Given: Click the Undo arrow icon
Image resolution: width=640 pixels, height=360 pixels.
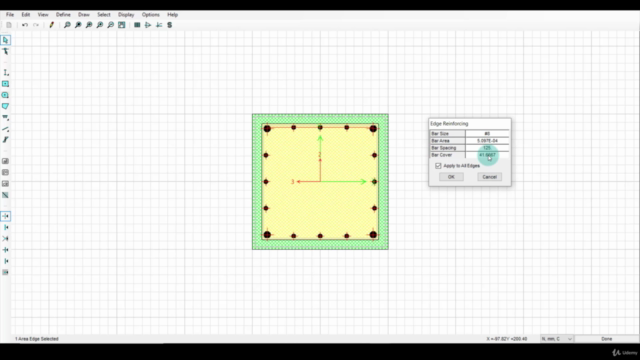Looking at the screenshot, I should pyautogui.click(x=25, y=25).
